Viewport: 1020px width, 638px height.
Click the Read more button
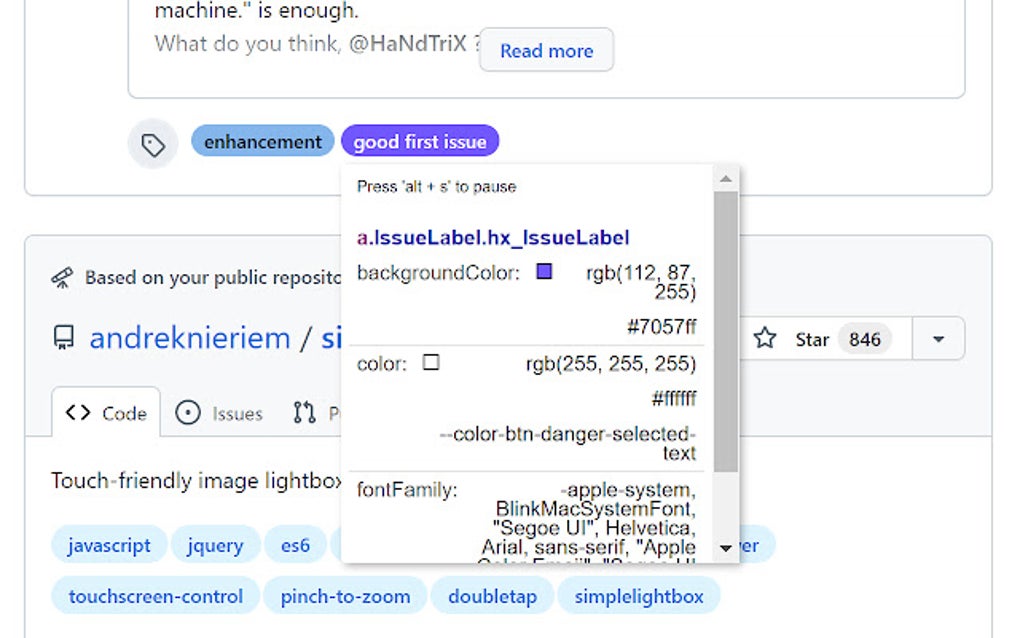point(546,50)
